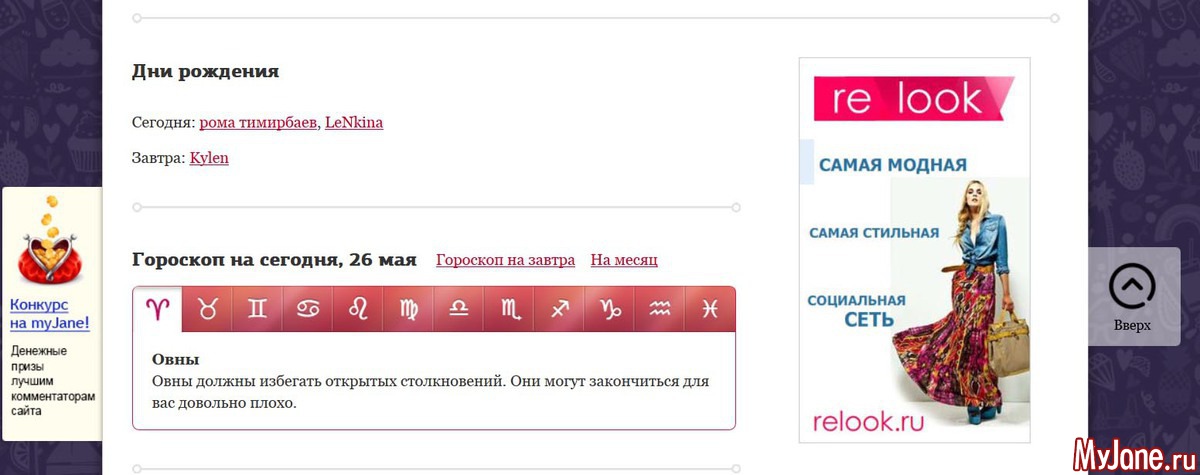Select the Gemini zodiac icon
This screenshot has width=1200, height=475.
click(258, 310)
